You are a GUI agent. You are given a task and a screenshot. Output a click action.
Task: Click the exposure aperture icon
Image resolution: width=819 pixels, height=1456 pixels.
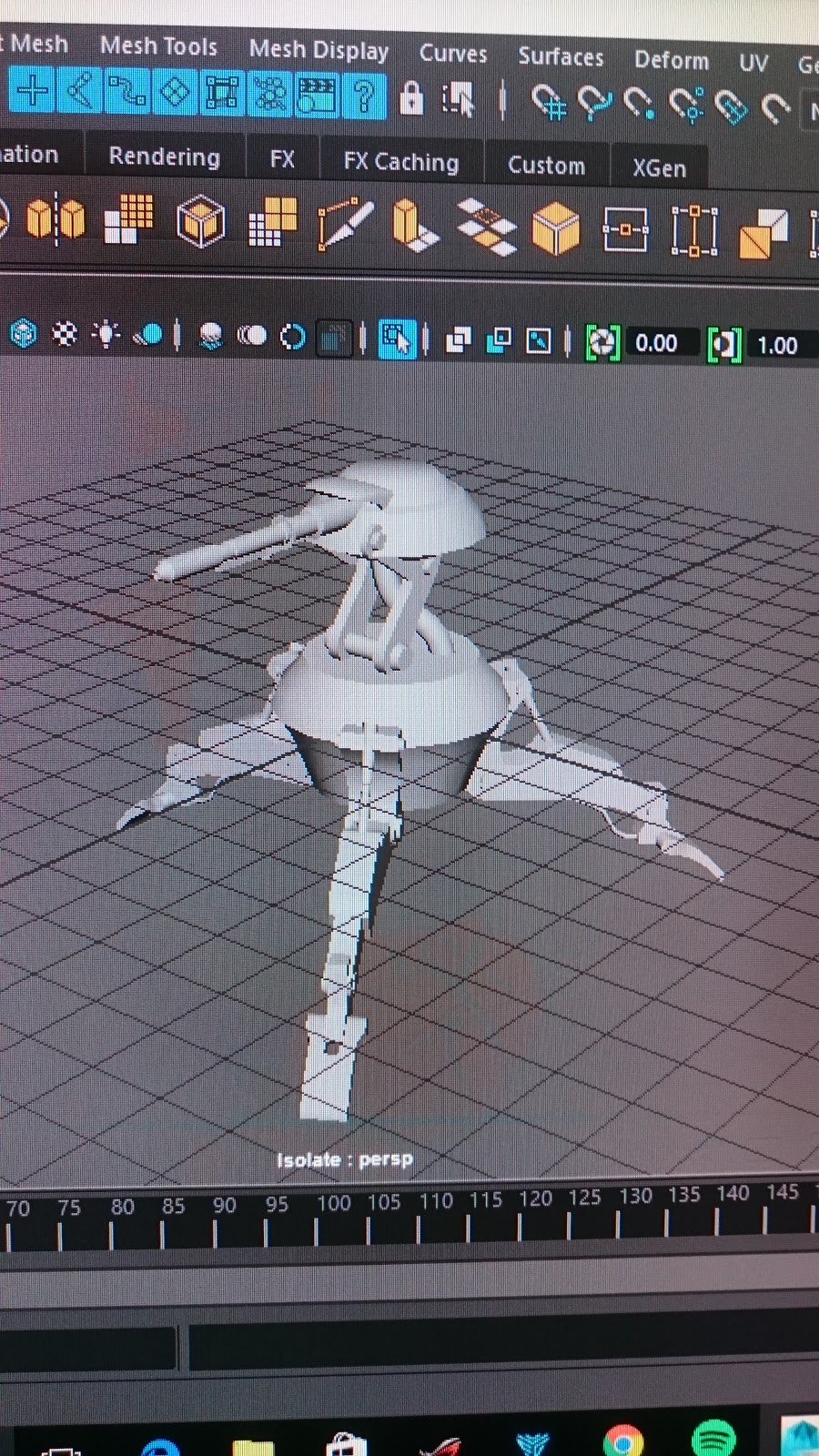click(602, 343)
